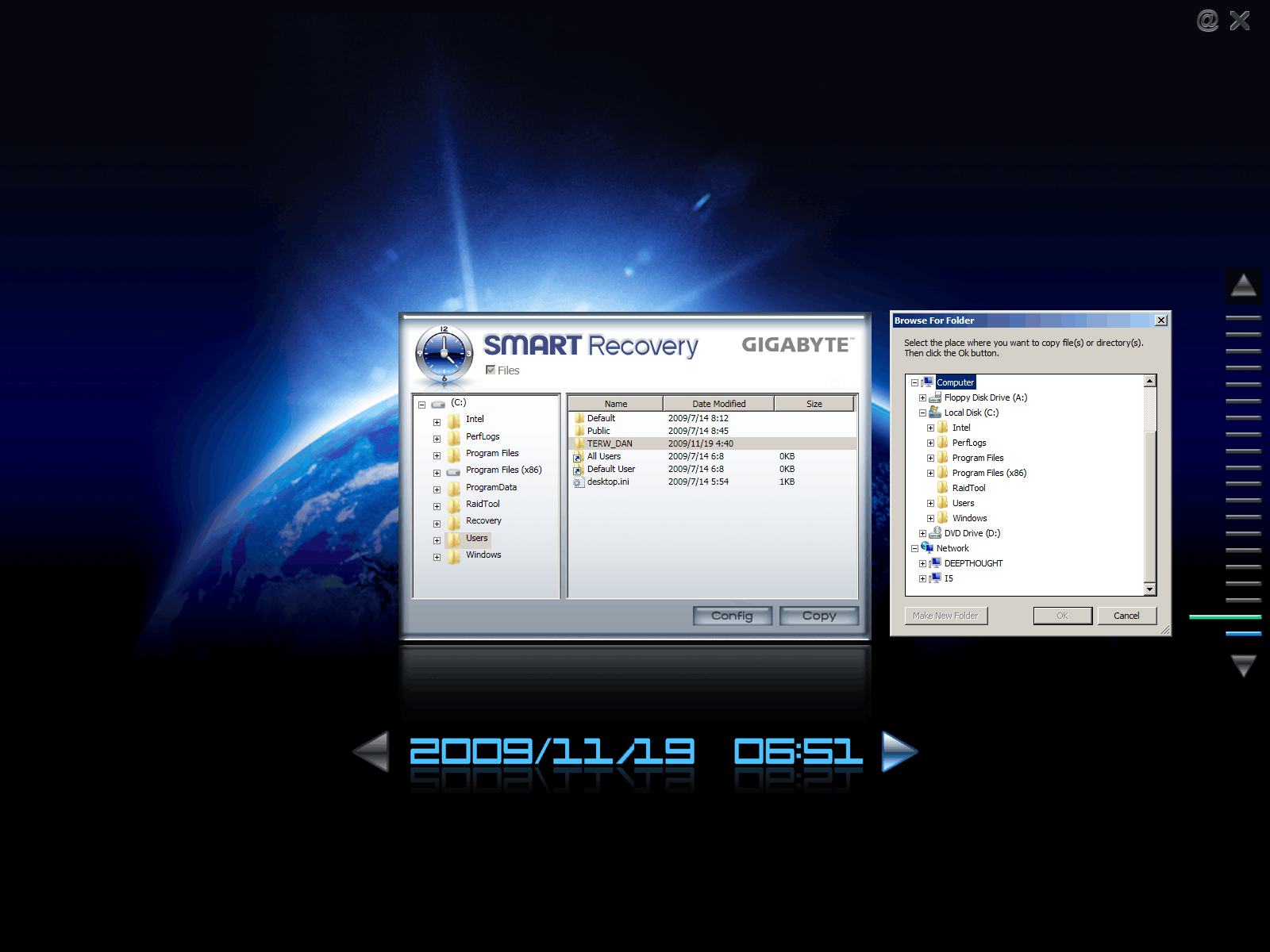Click Make New Folder button
The height and width of the screenshot is (952, 1270).
(x=945, y=616)
